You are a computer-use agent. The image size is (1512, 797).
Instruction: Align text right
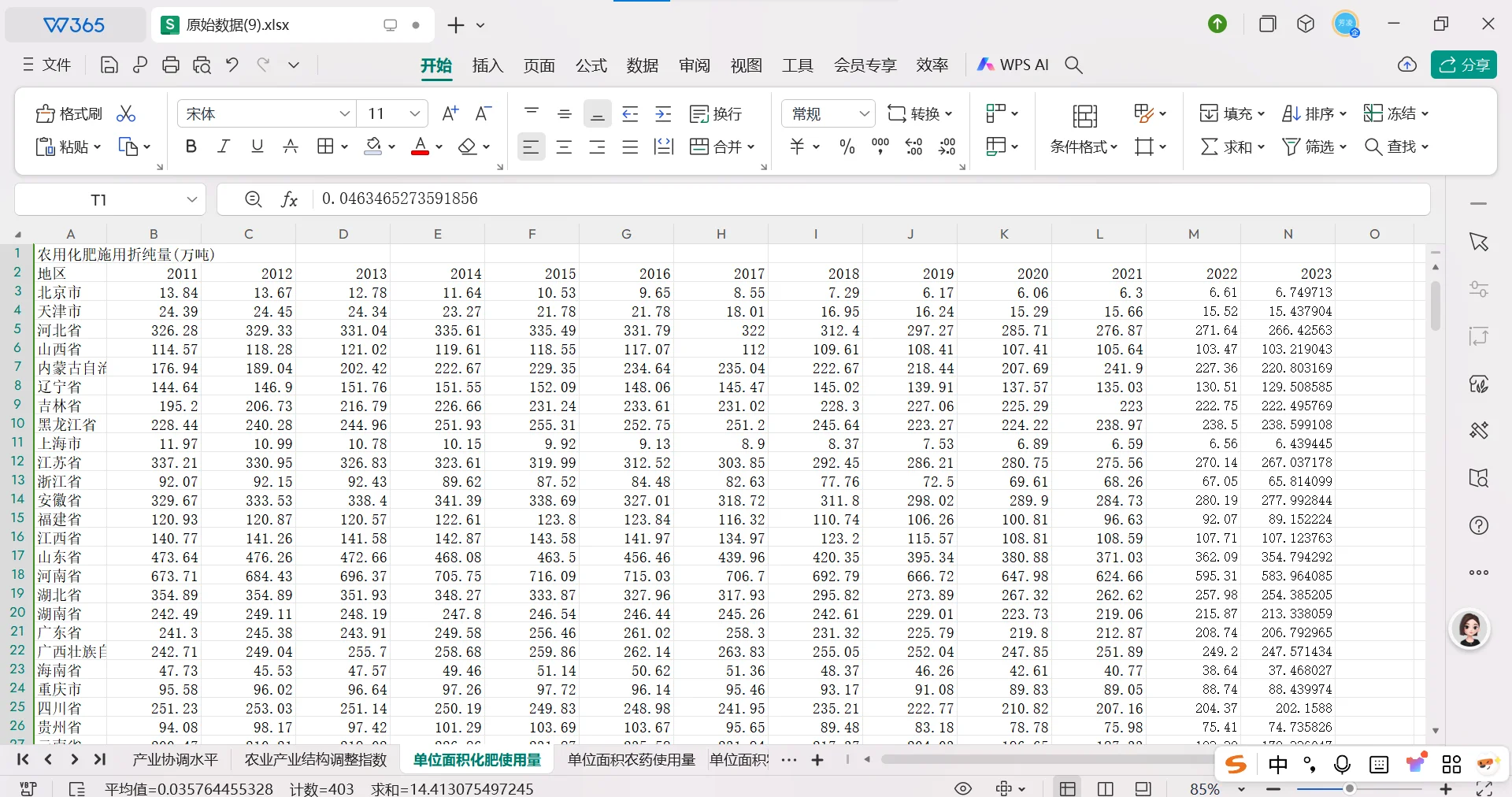click(x=598, y=146)
